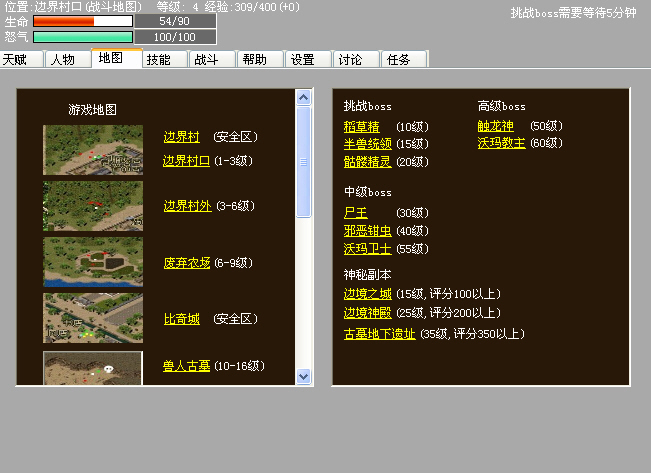Select the 任务 tab
The height and width of the screenshot is (473, 651).
tap(398, 59)
